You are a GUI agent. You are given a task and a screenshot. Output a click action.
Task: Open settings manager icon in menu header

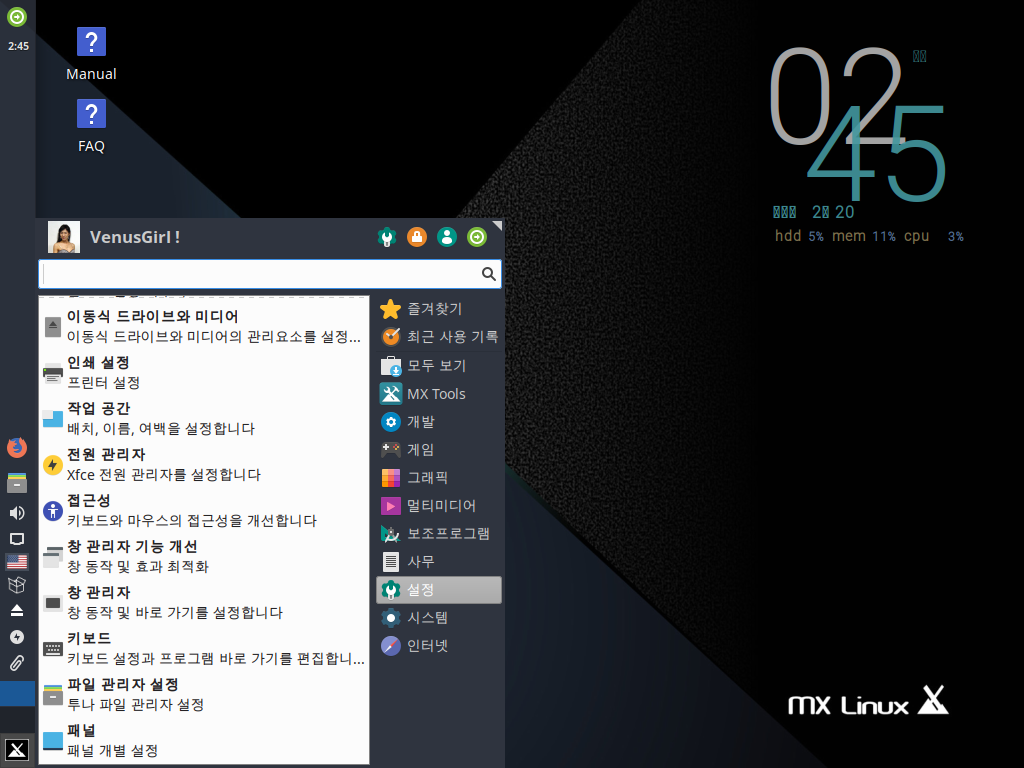click(387, 236)
